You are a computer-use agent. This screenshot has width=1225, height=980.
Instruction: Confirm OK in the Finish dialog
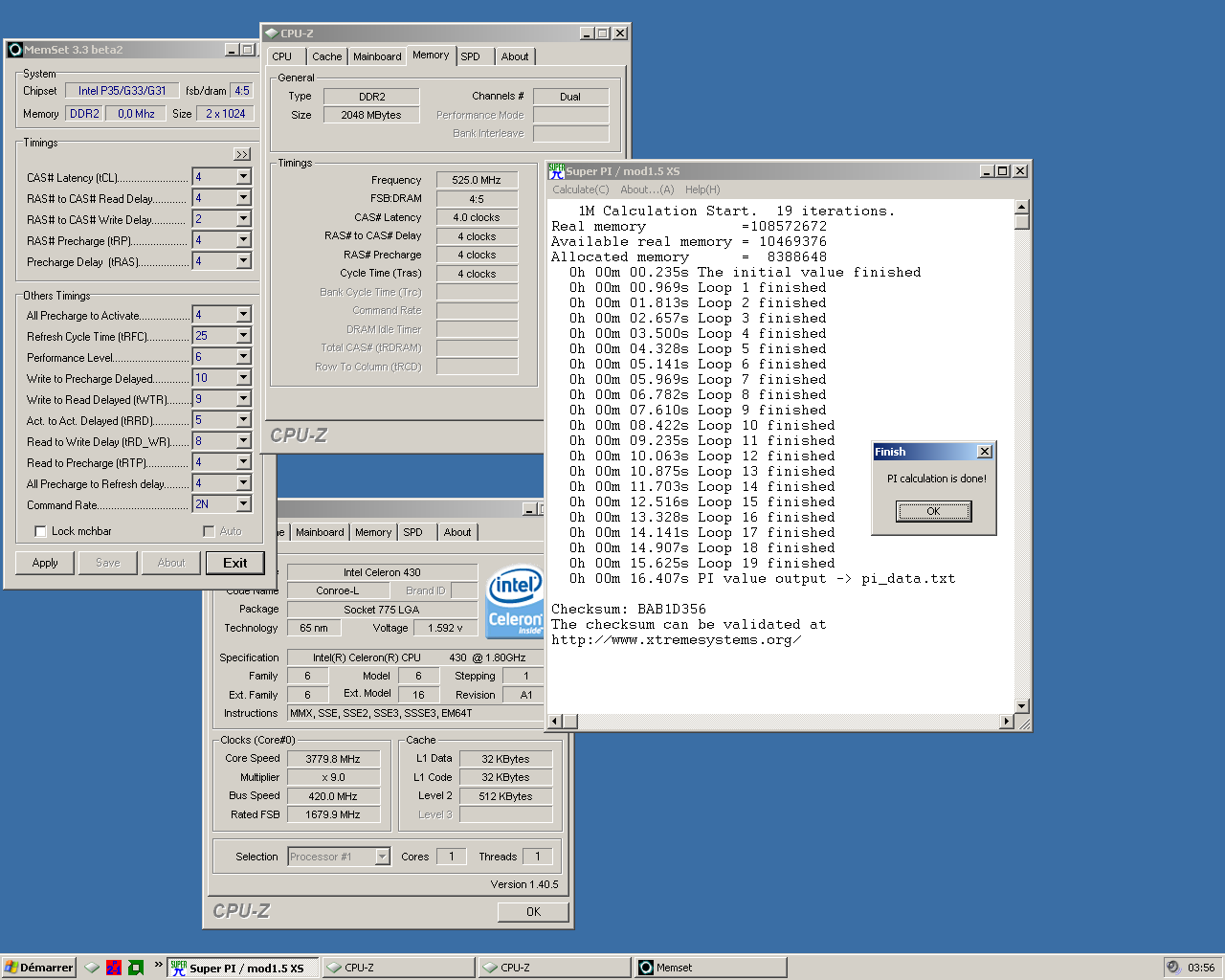[x=933, y=511]
